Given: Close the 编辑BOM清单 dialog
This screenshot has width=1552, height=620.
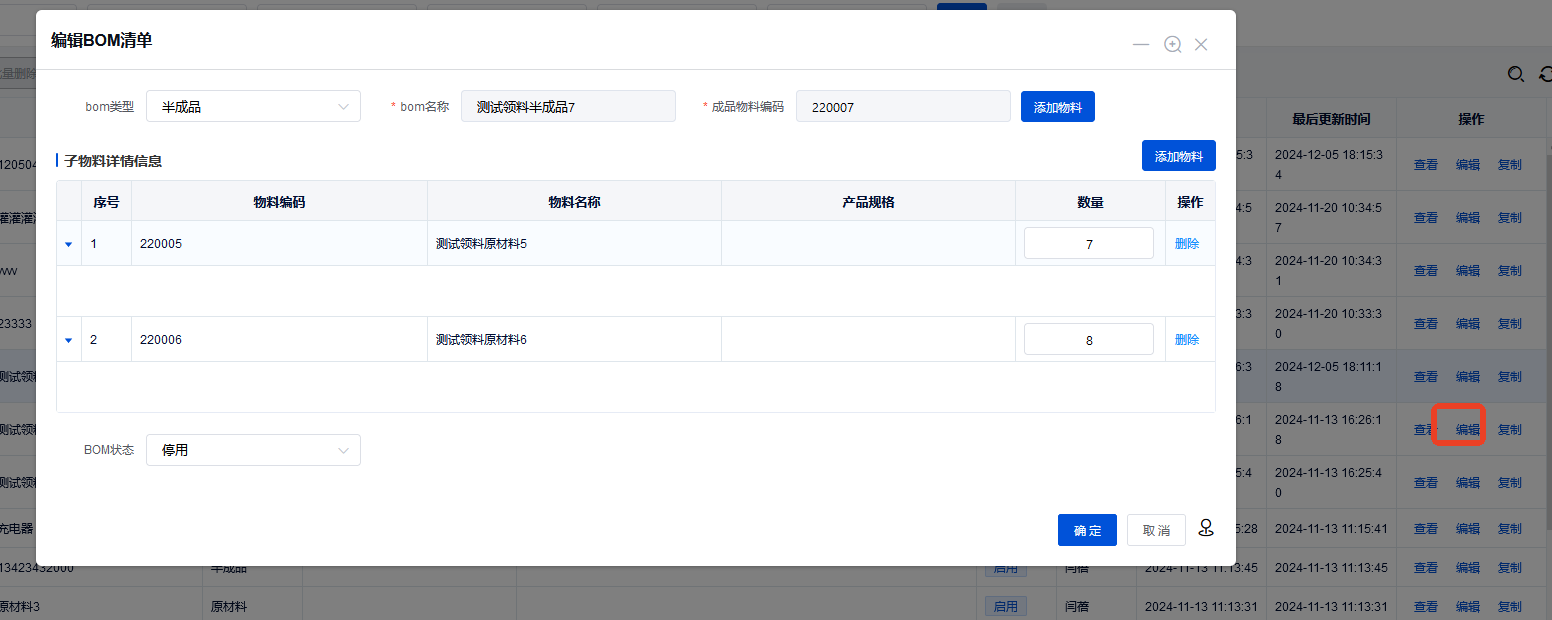Looking at the screenshot, I should click(x=1201, y=44).
